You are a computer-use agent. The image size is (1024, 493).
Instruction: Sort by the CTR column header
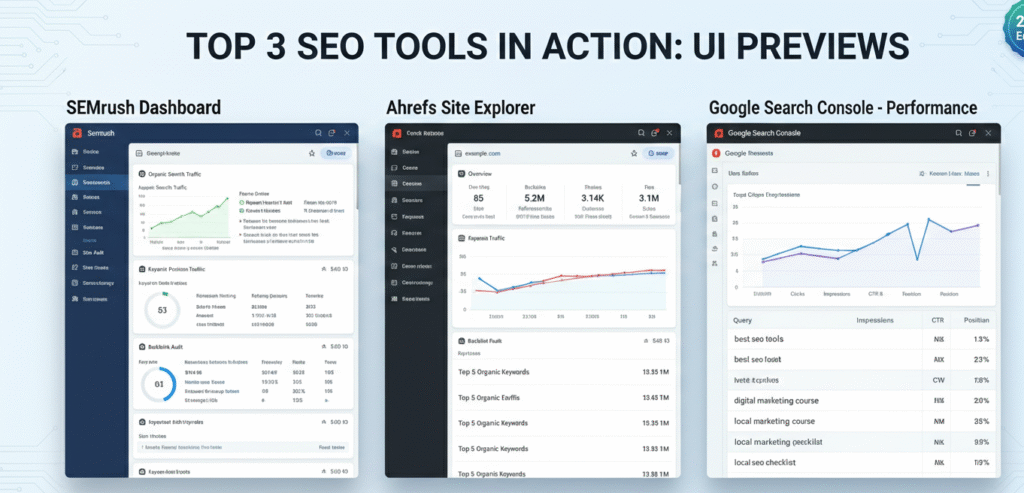point(938,321)
